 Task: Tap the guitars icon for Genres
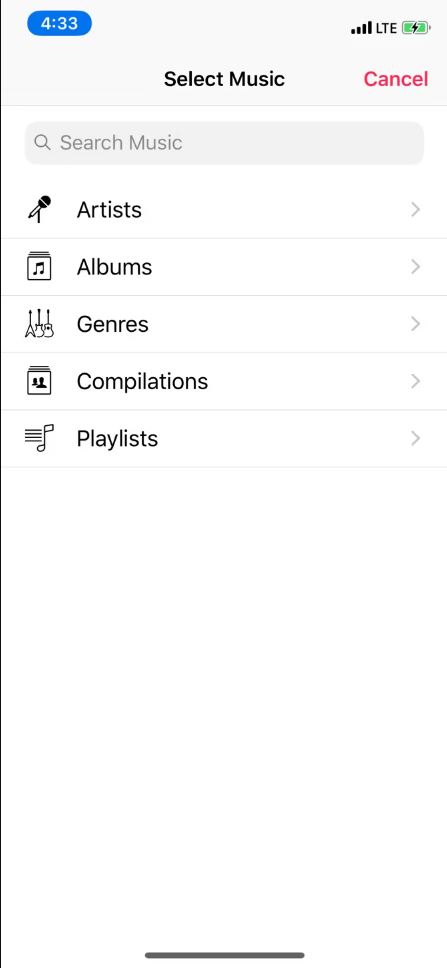tap(39, 323)
